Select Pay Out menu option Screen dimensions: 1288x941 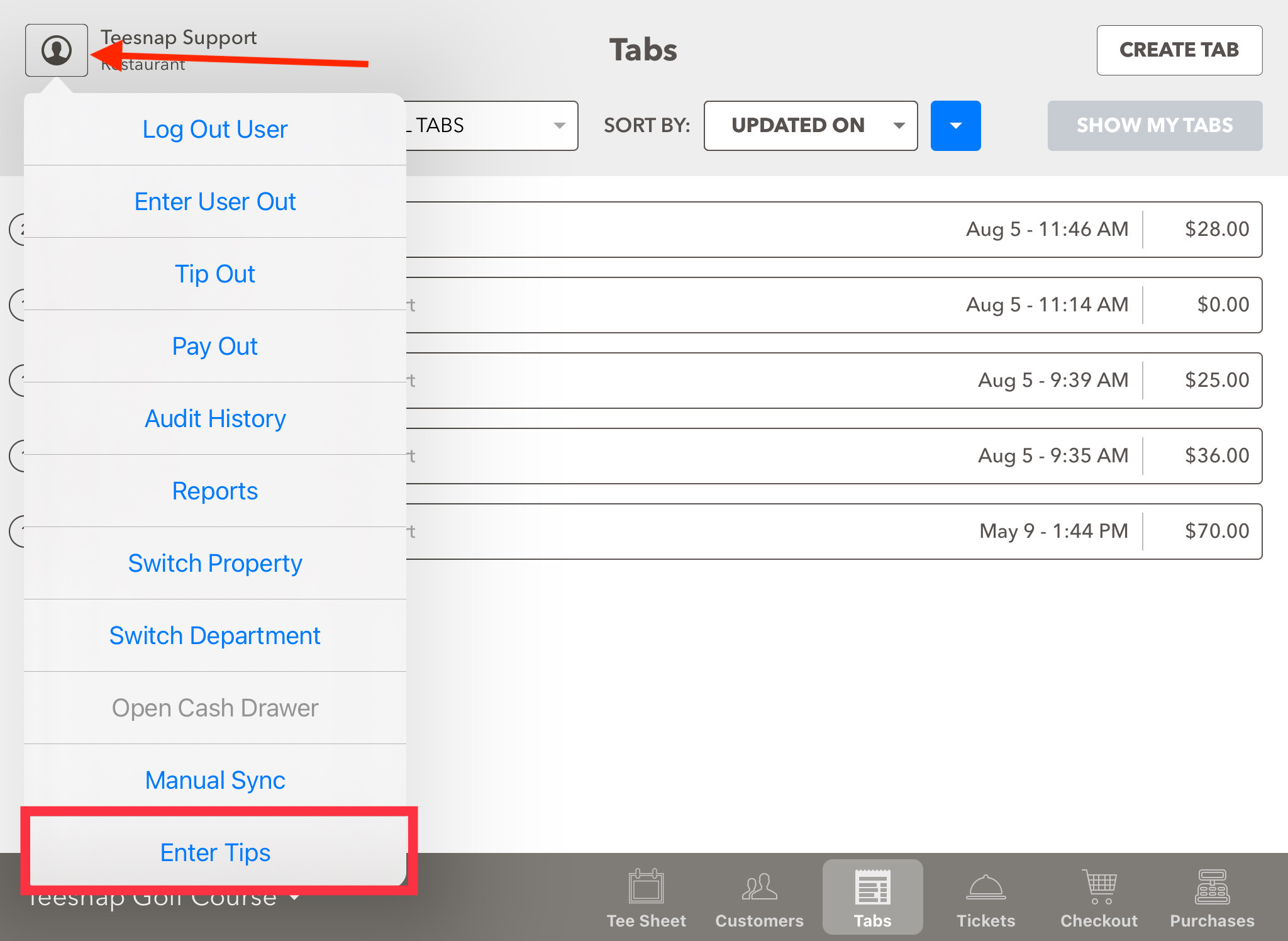click(215, 347)
